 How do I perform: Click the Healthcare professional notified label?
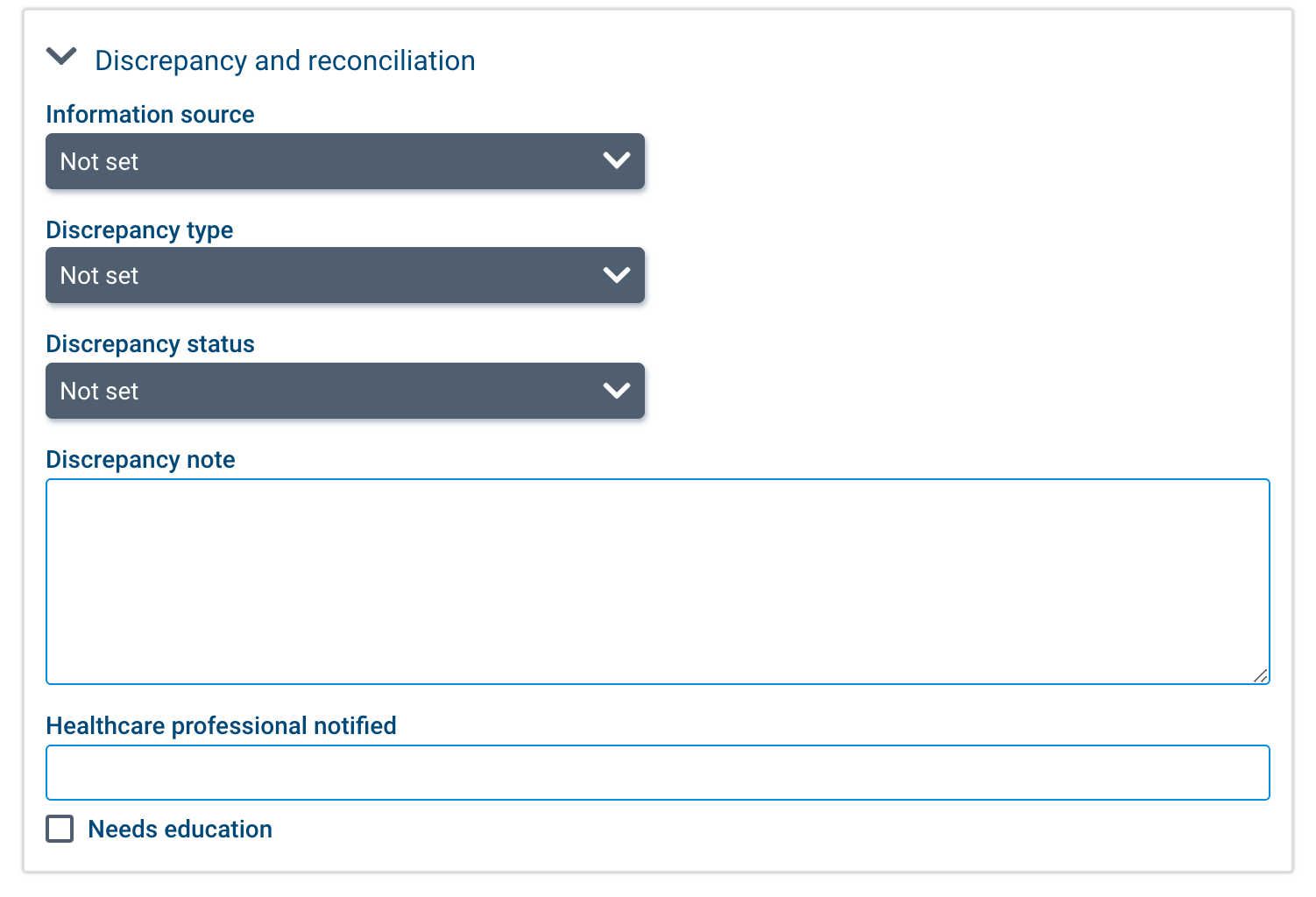tap(221, 726)
